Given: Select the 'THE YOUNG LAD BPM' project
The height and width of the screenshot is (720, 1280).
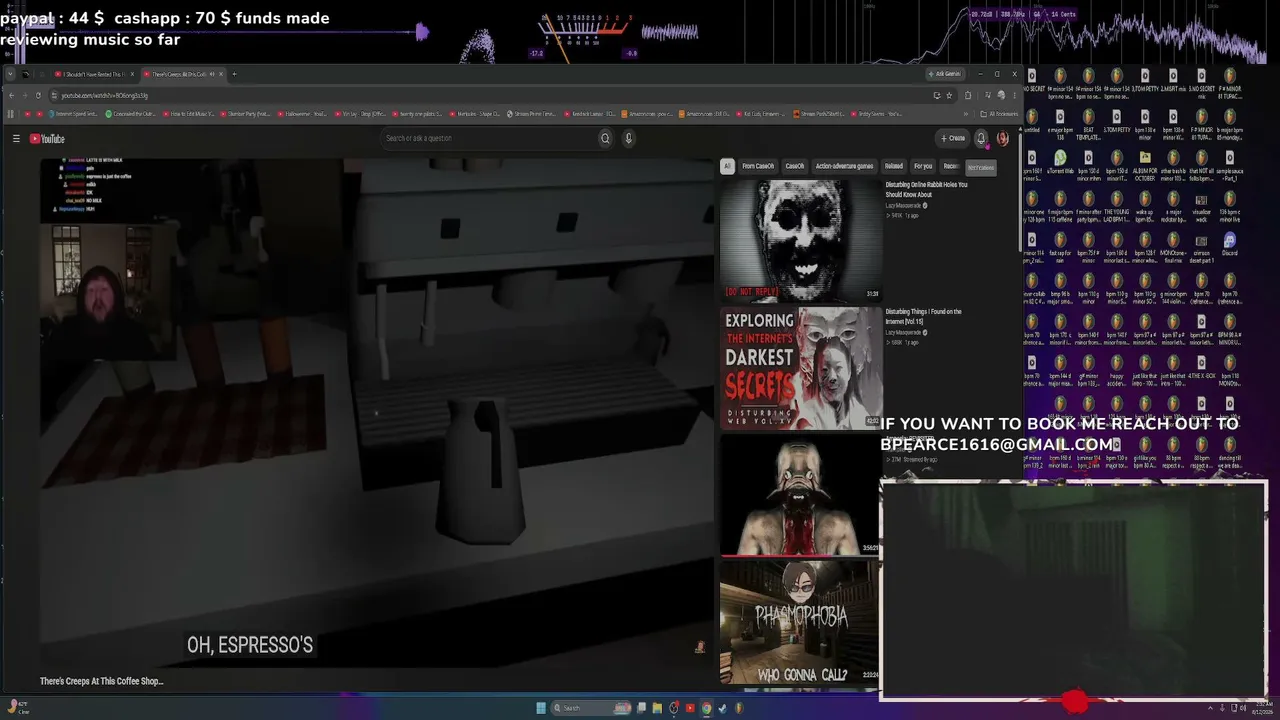Looking at the screenshot, I should click(x=1116, y=205).
